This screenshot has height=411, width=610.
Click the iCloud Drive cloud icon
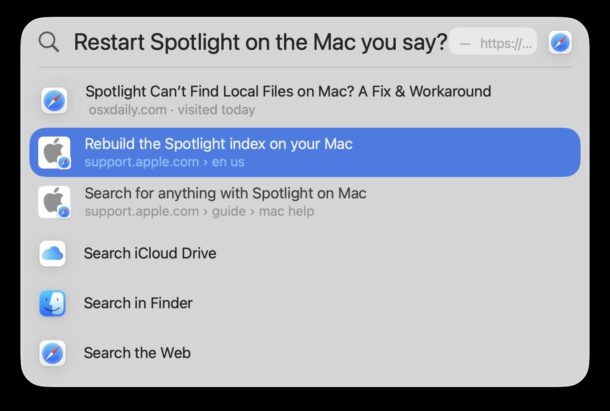point(53,253)
